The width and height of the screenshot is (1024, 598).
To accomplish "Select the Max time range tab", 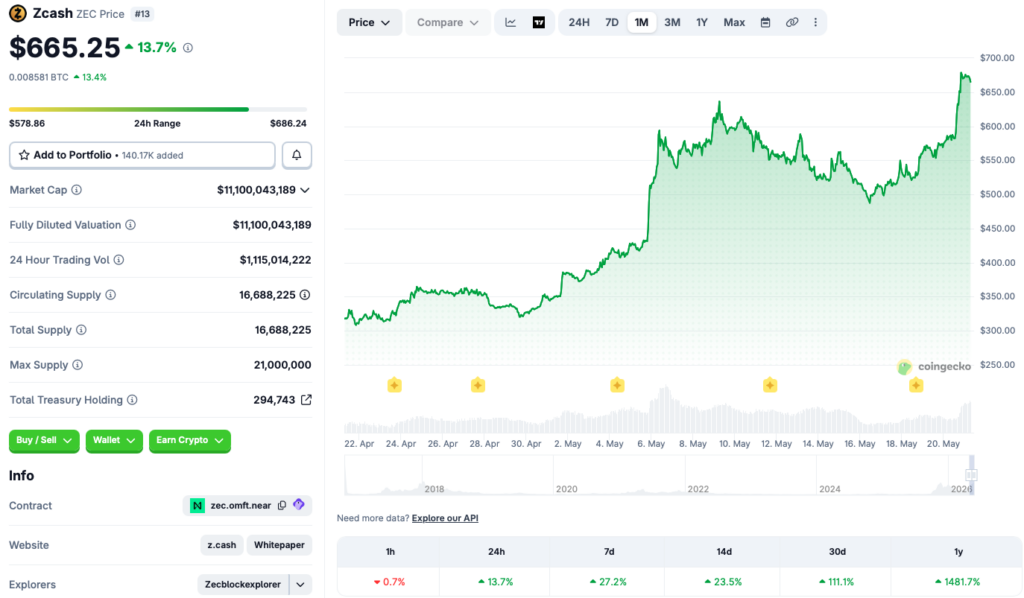I will 734,22.
